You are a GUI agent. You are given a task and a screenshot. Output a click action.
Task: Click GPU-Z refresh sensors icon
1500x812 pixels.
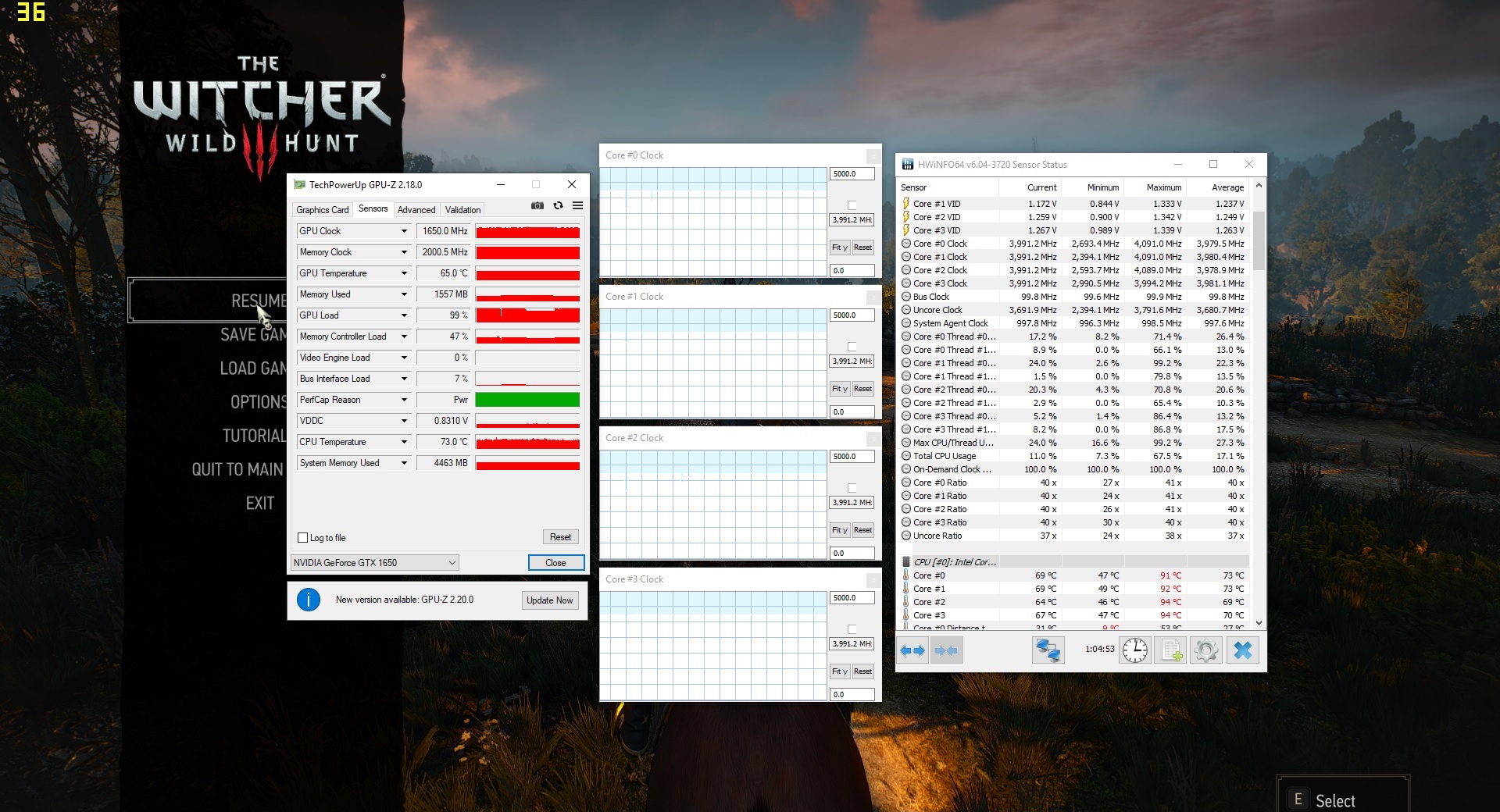click(558, 206)
